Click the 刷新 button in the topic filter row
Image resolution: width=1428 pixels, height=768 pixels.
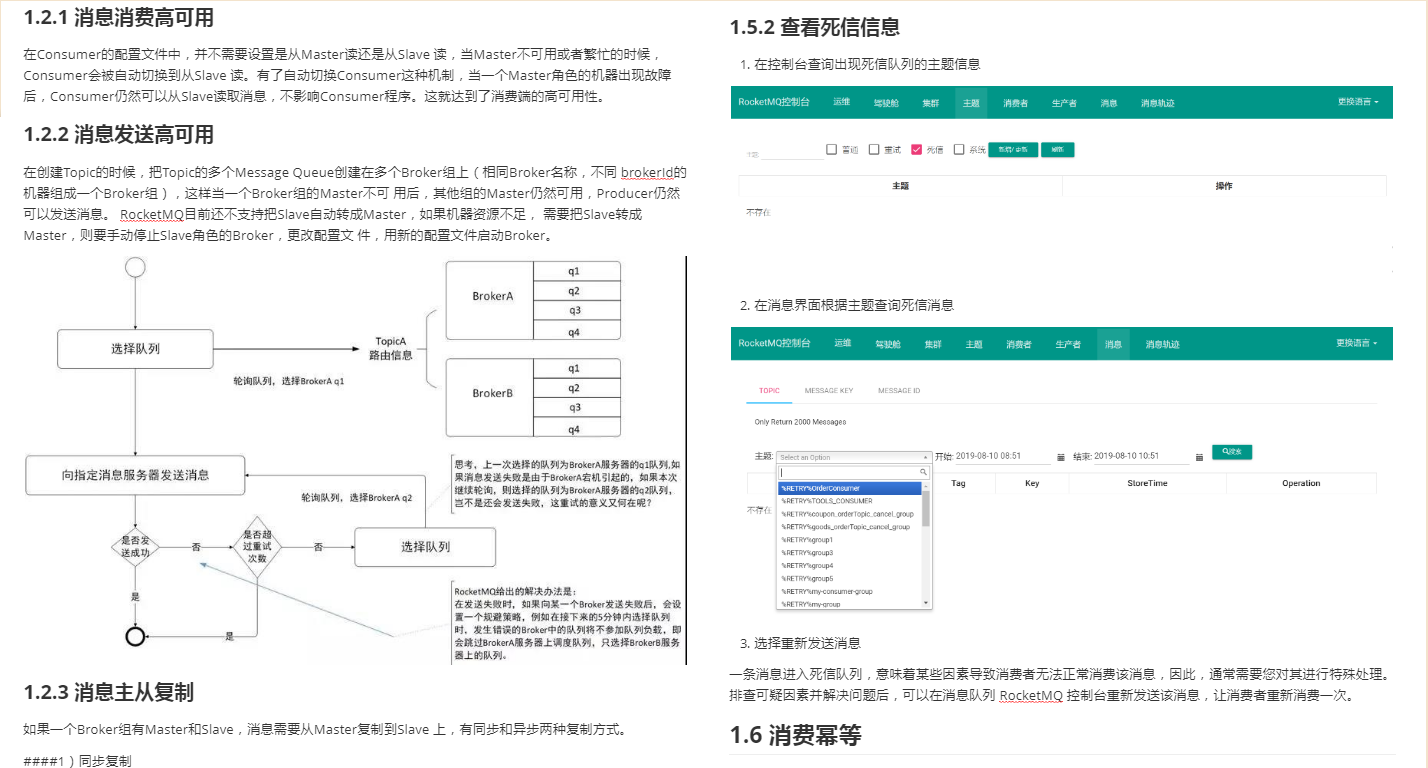[1057, 150]
